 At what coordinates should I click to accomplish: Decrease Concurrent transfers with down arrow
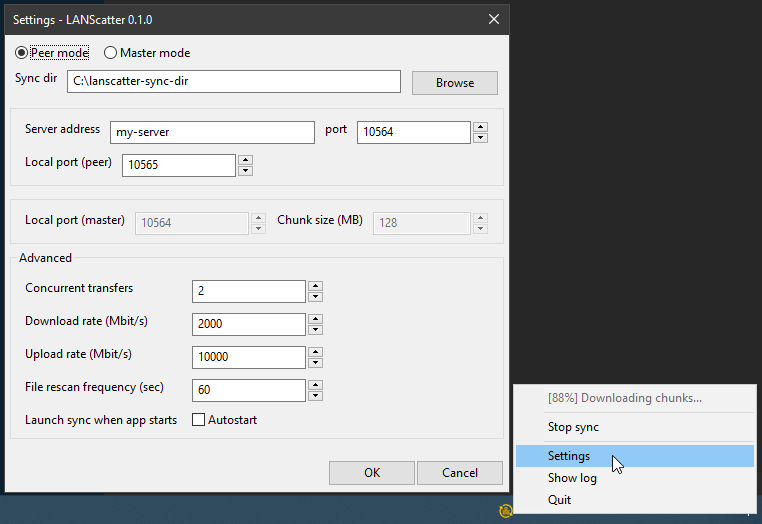[315, 297]
